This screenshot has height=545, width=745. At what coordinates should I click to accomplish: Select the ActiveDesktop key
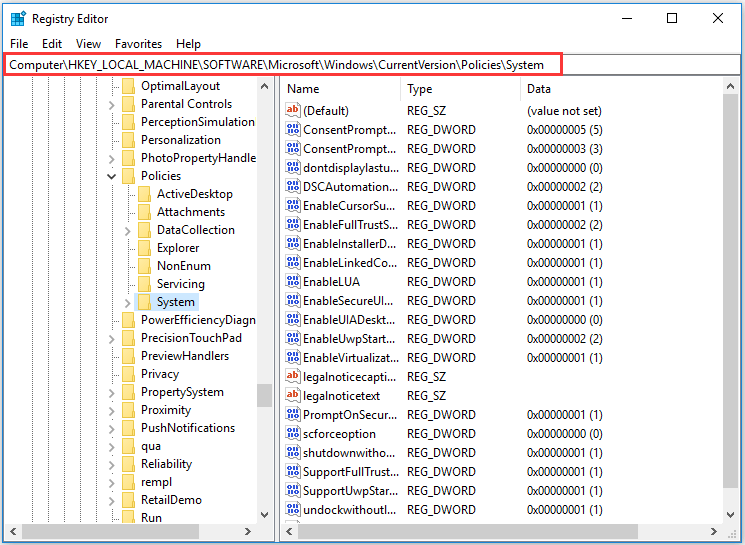[x=194, y=194]
